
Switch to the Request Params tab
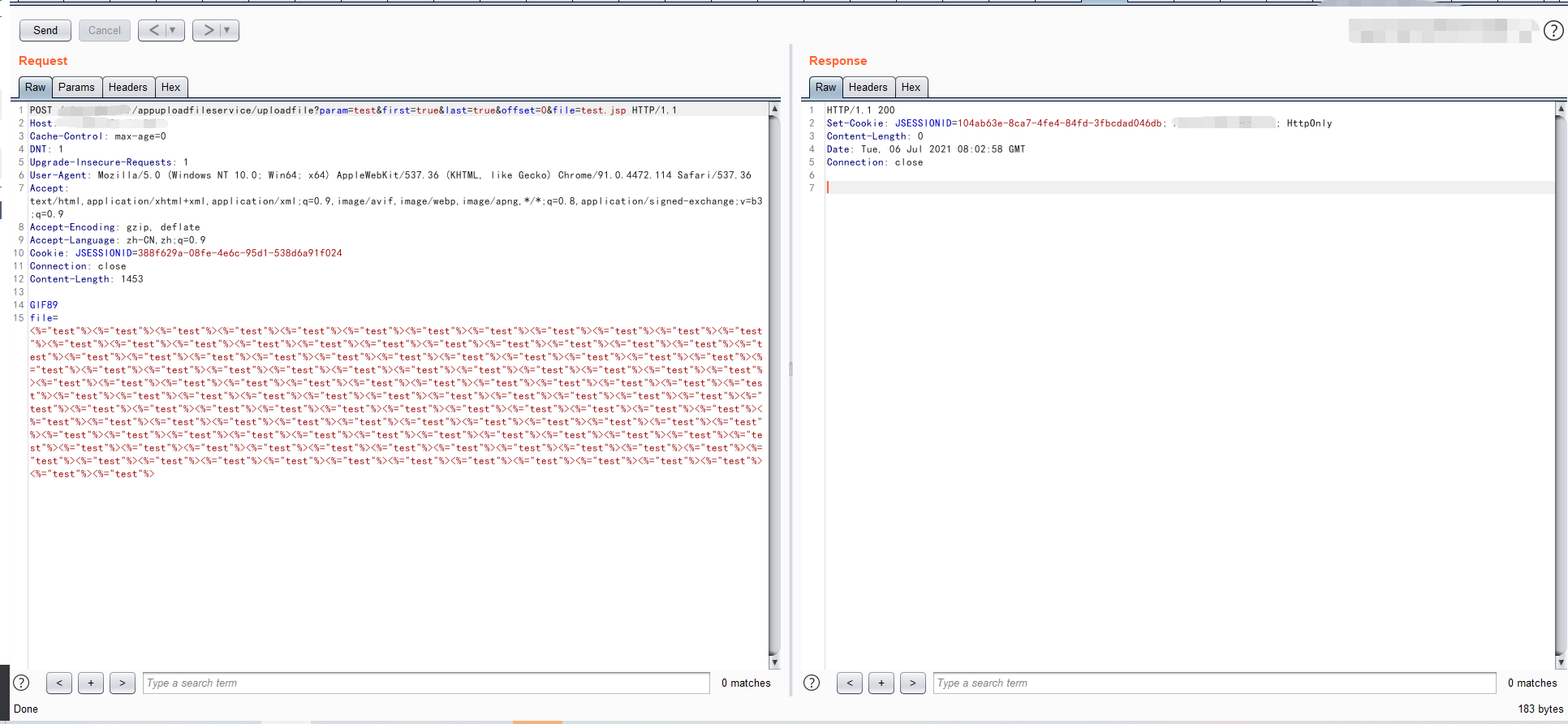point(76,87)
